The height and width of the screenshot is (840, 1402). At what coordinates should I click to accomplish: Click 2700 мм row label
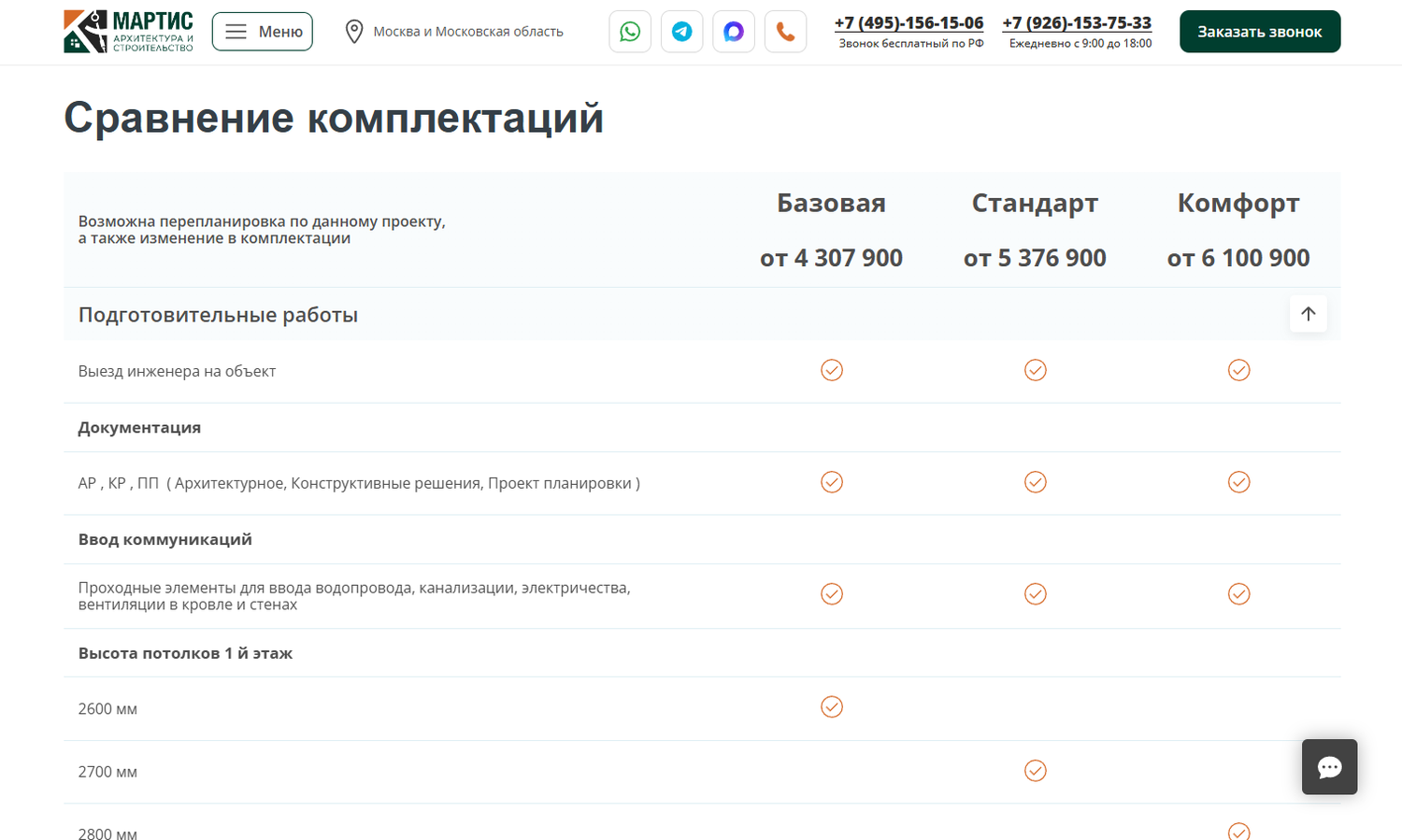tap(107, 773)
